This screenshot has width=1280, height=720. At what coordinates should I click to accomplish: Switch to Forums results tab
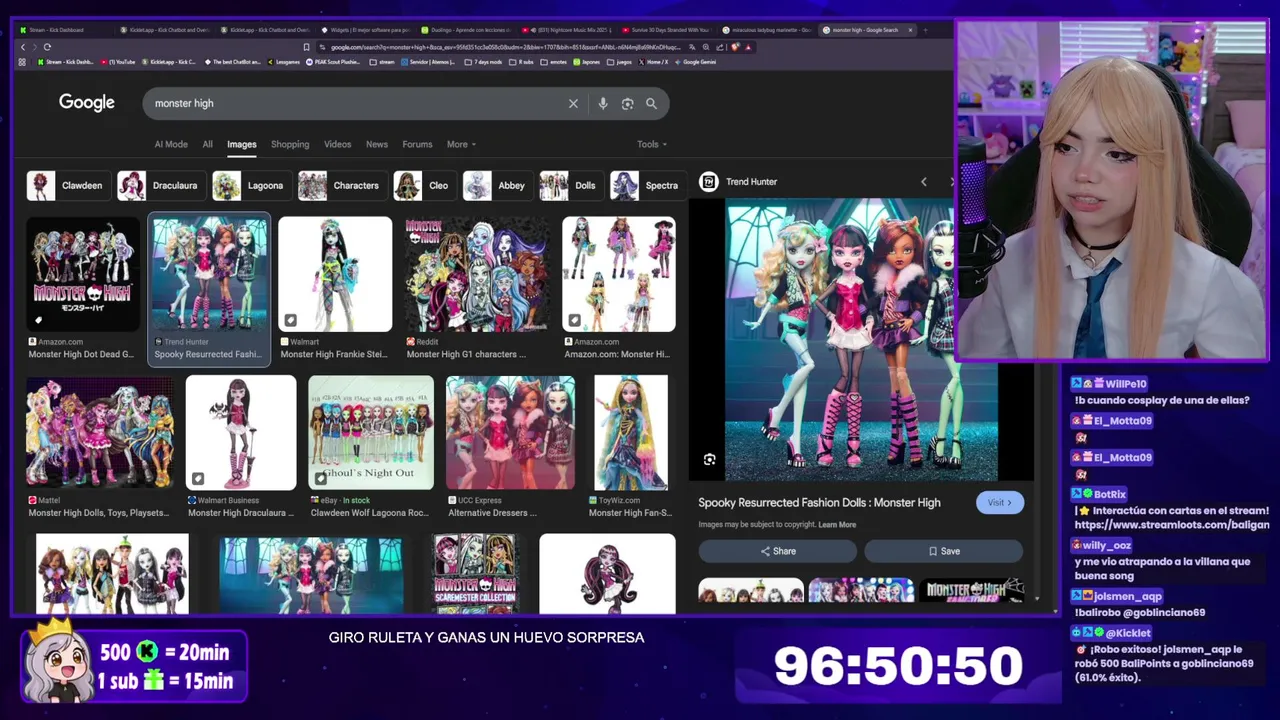pos(417,144)
